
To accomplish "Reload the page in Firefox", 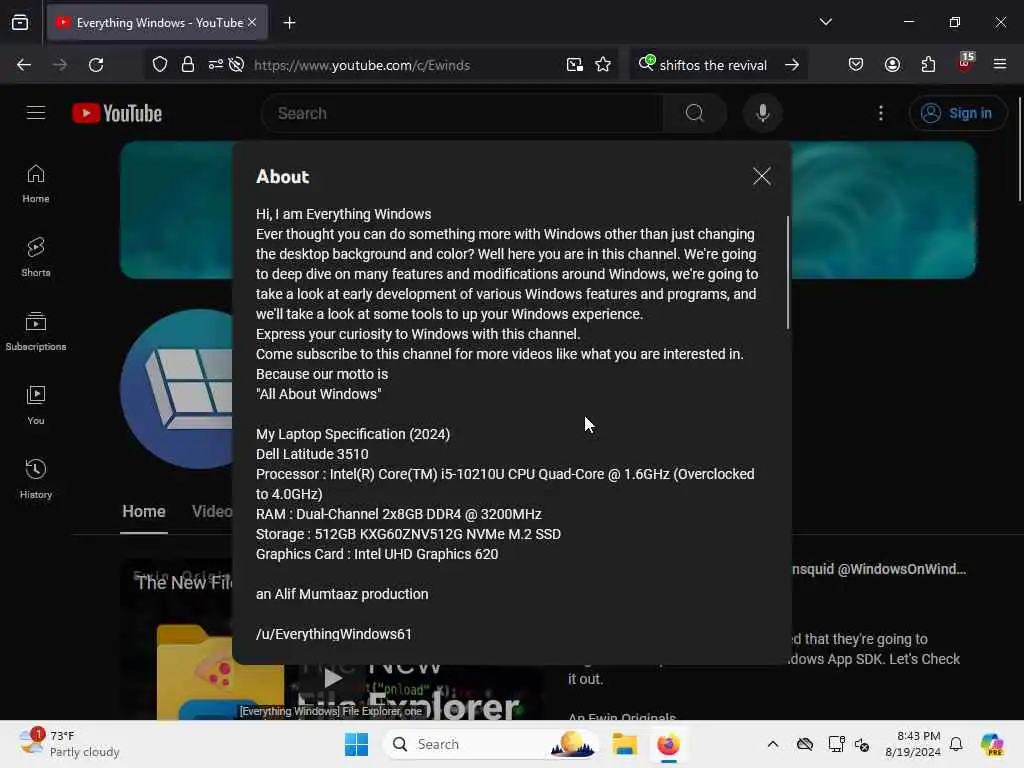I will (96, 65).
